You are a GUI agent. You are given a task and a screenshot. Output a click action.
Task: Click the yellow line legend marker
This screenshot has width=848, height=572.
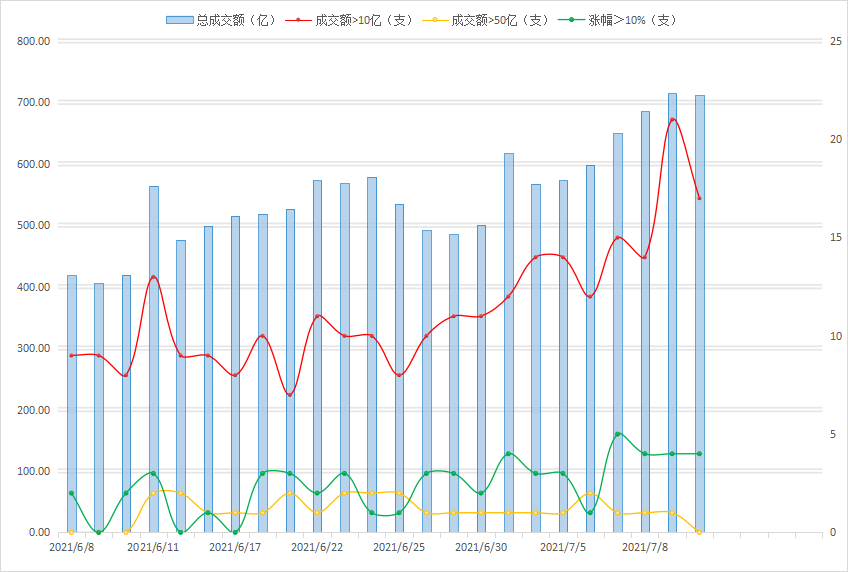(435, 21)
